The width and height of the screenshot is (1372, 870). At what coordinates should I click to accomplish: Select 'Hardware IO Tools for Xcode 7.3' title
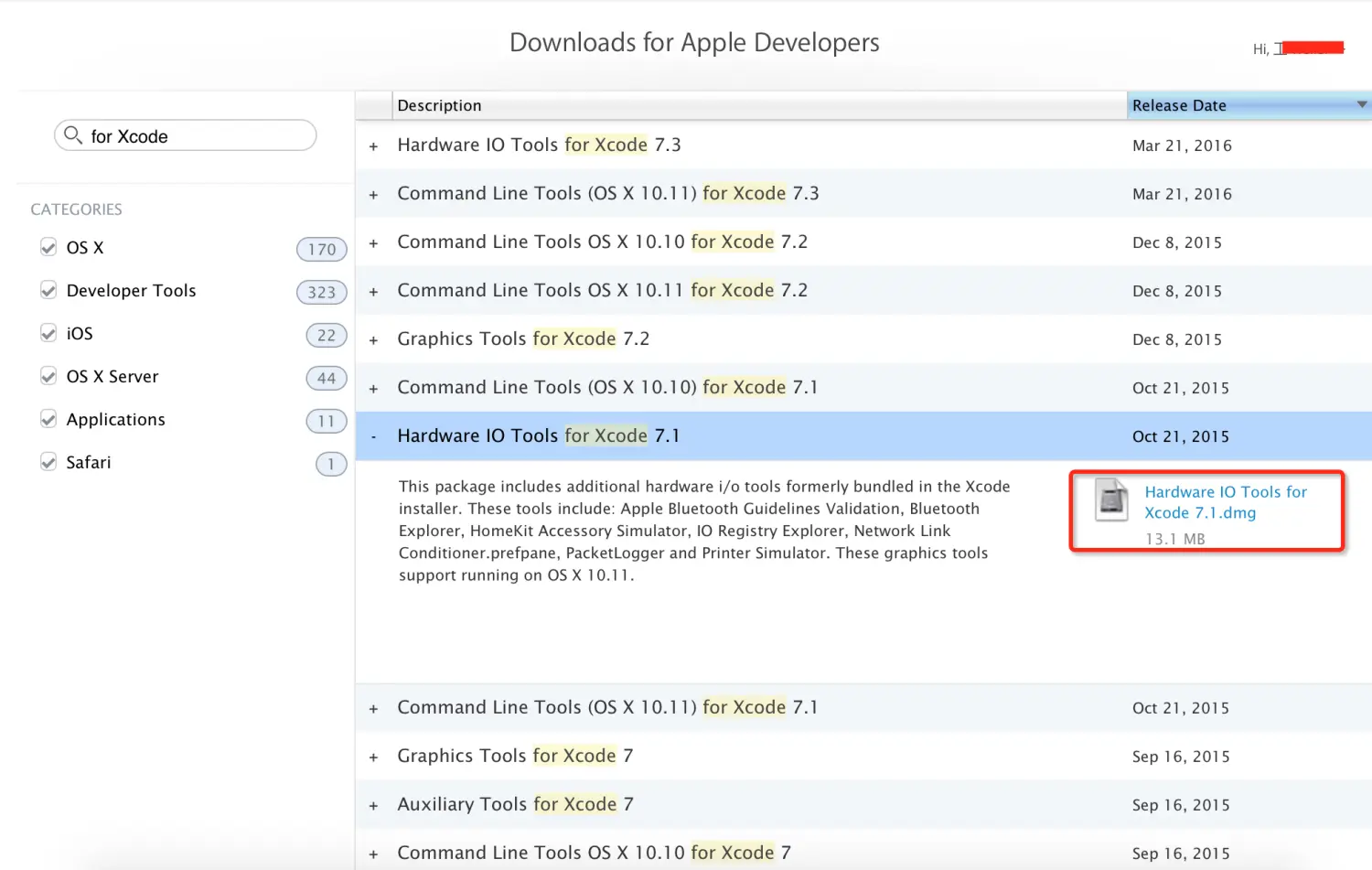tap(539, 145)
